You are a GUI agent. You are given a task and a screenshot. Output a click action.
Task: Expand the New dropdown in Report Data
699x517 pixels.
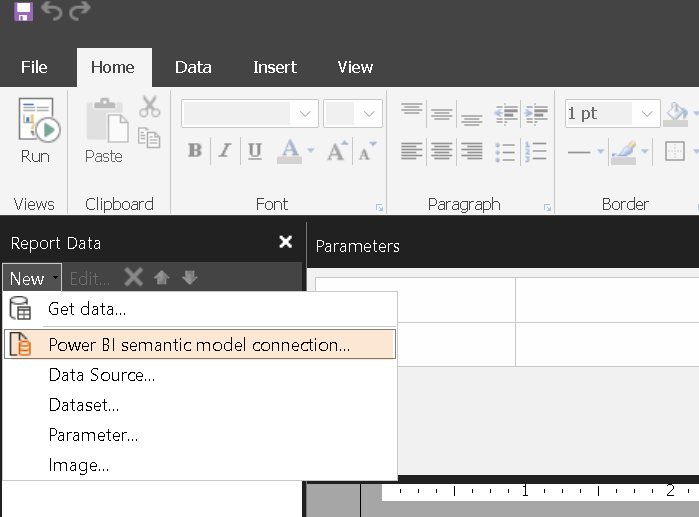(x=32, y=279)
